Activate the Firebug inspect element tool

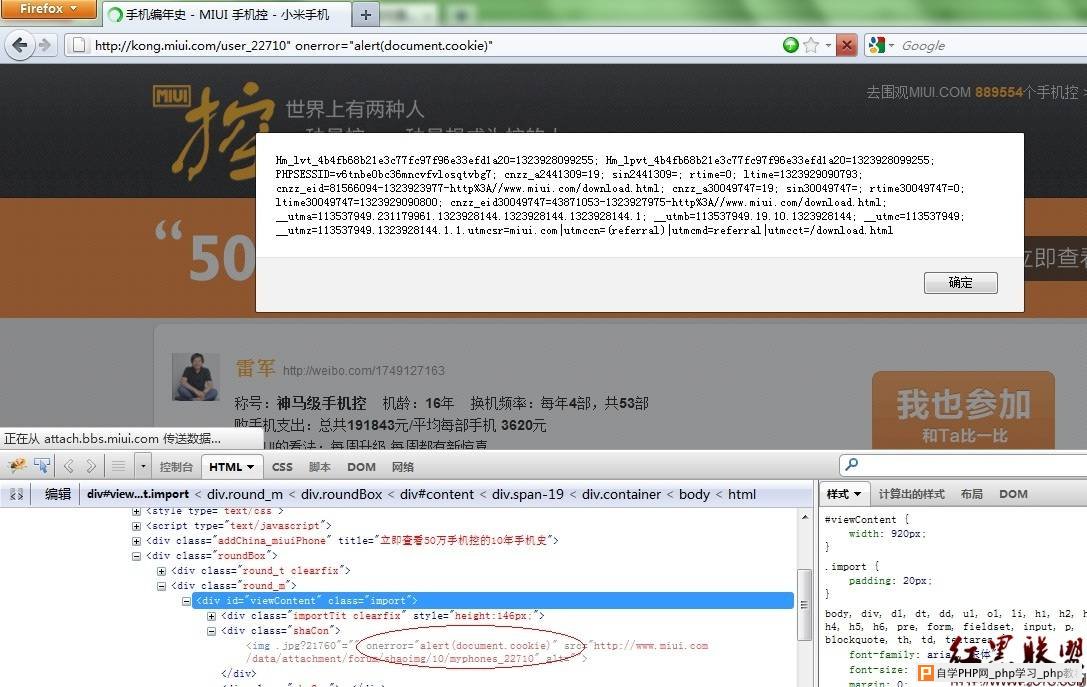point(43,466)
